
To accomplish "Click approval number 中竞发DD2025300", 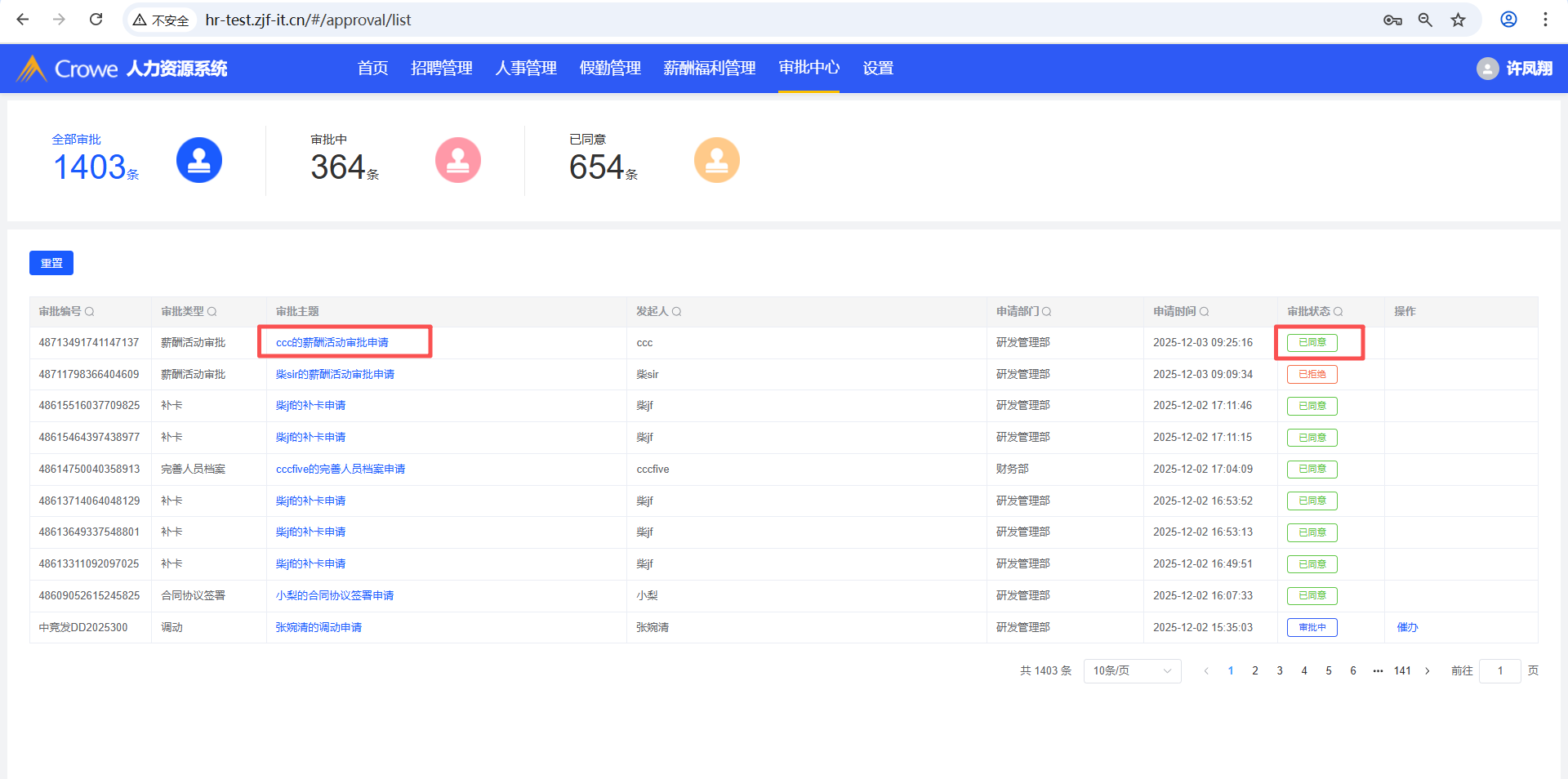I will point(83,628).
